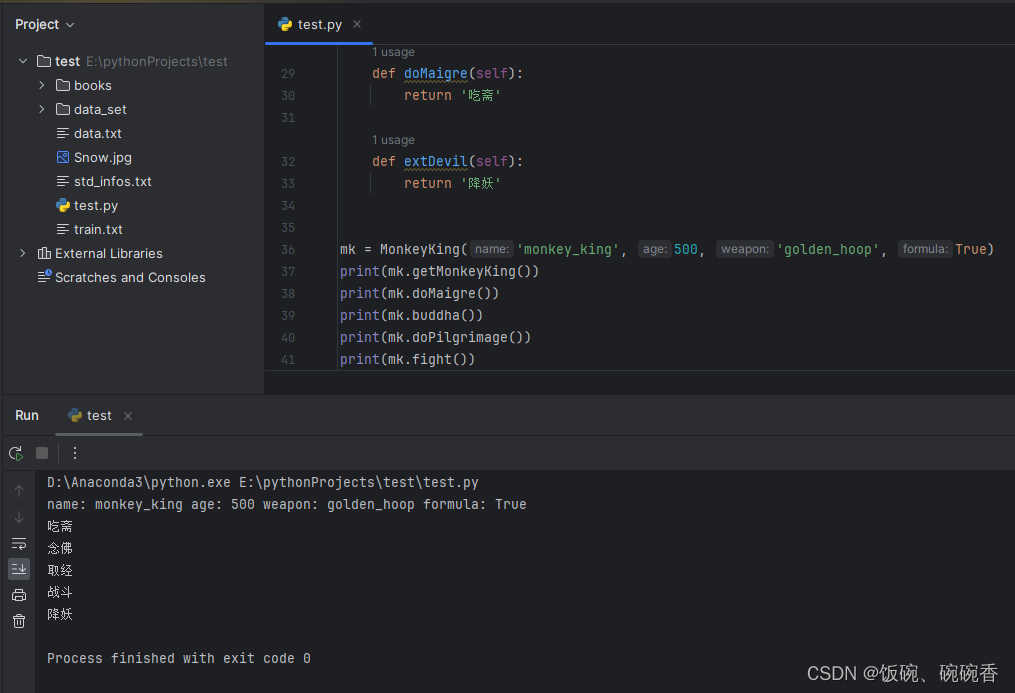Click the Run tool window label
Viewport: 1015px width, 693px height.
[x=27, y=415]
